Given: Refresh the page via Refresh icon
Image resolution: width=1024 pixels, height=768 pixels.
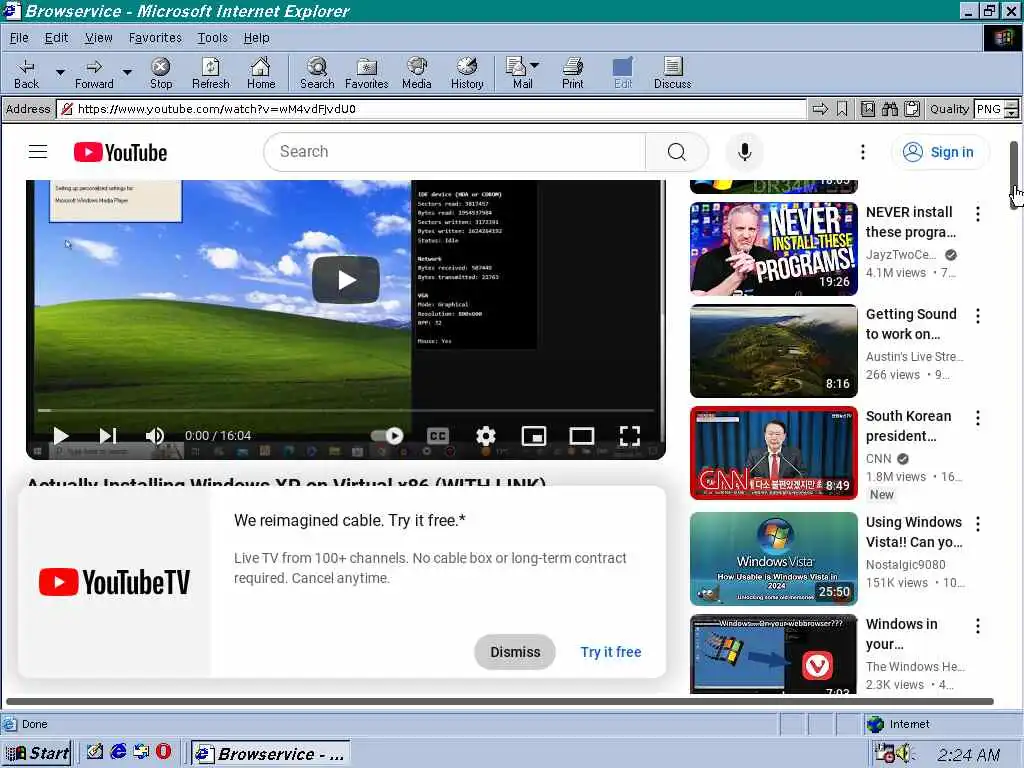Looking at the screenshot, I should coord(210,73).
